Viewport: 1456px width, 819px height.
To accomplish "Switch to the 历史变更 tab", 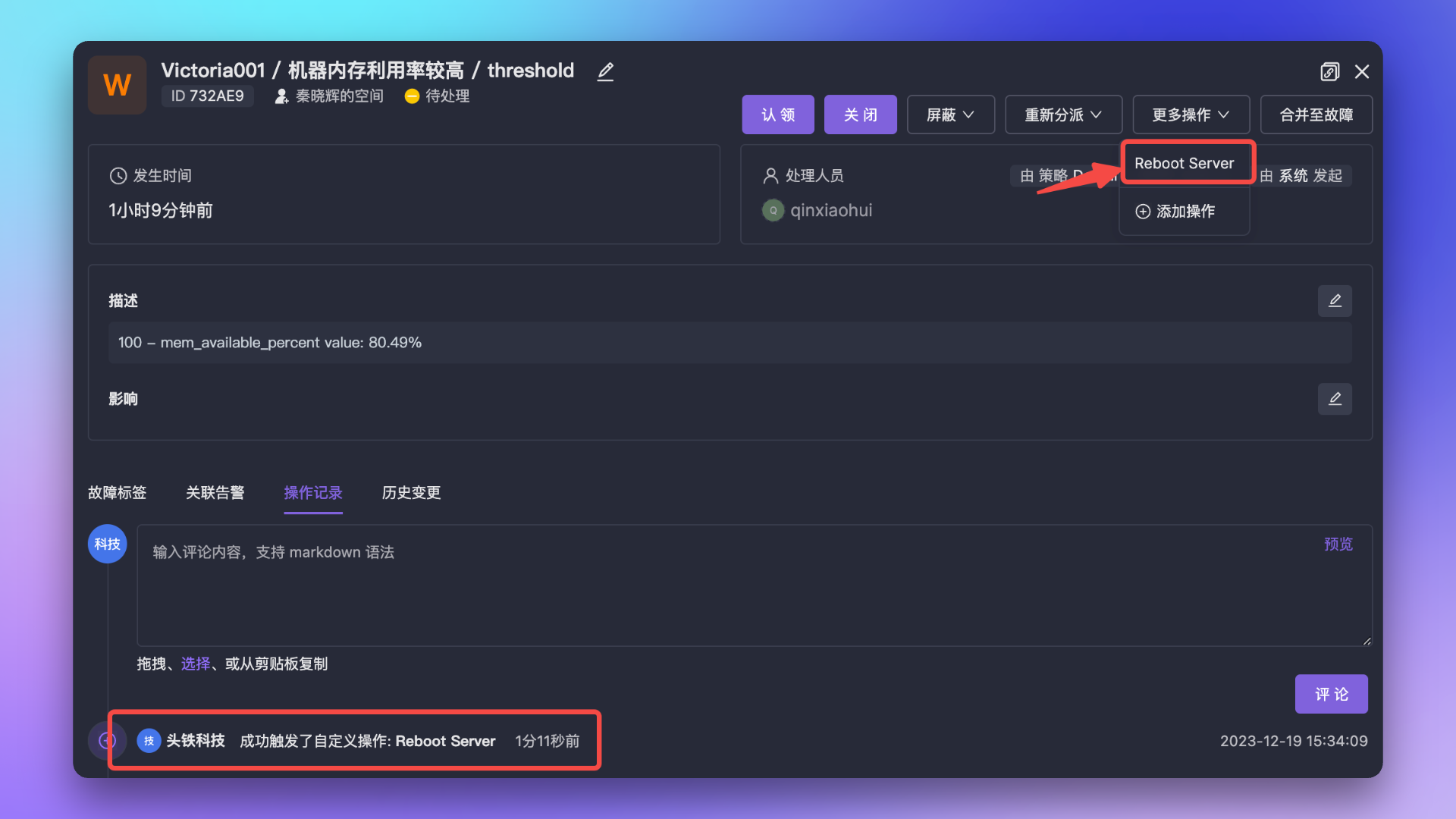I will click(411, 493).
